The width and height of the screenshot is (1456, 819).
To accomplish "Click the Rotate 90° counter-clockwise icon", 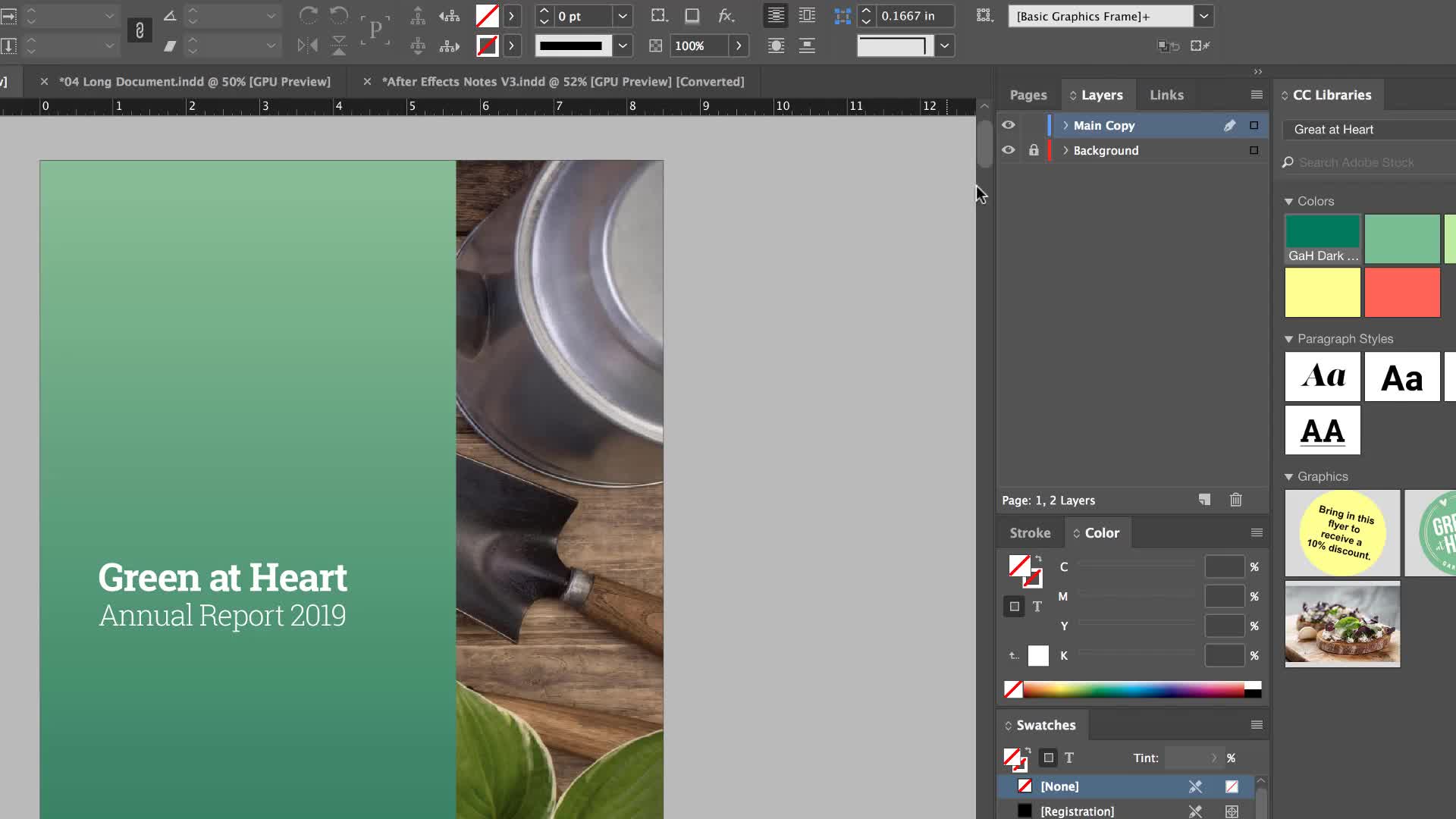I will [x=338, y=15].
